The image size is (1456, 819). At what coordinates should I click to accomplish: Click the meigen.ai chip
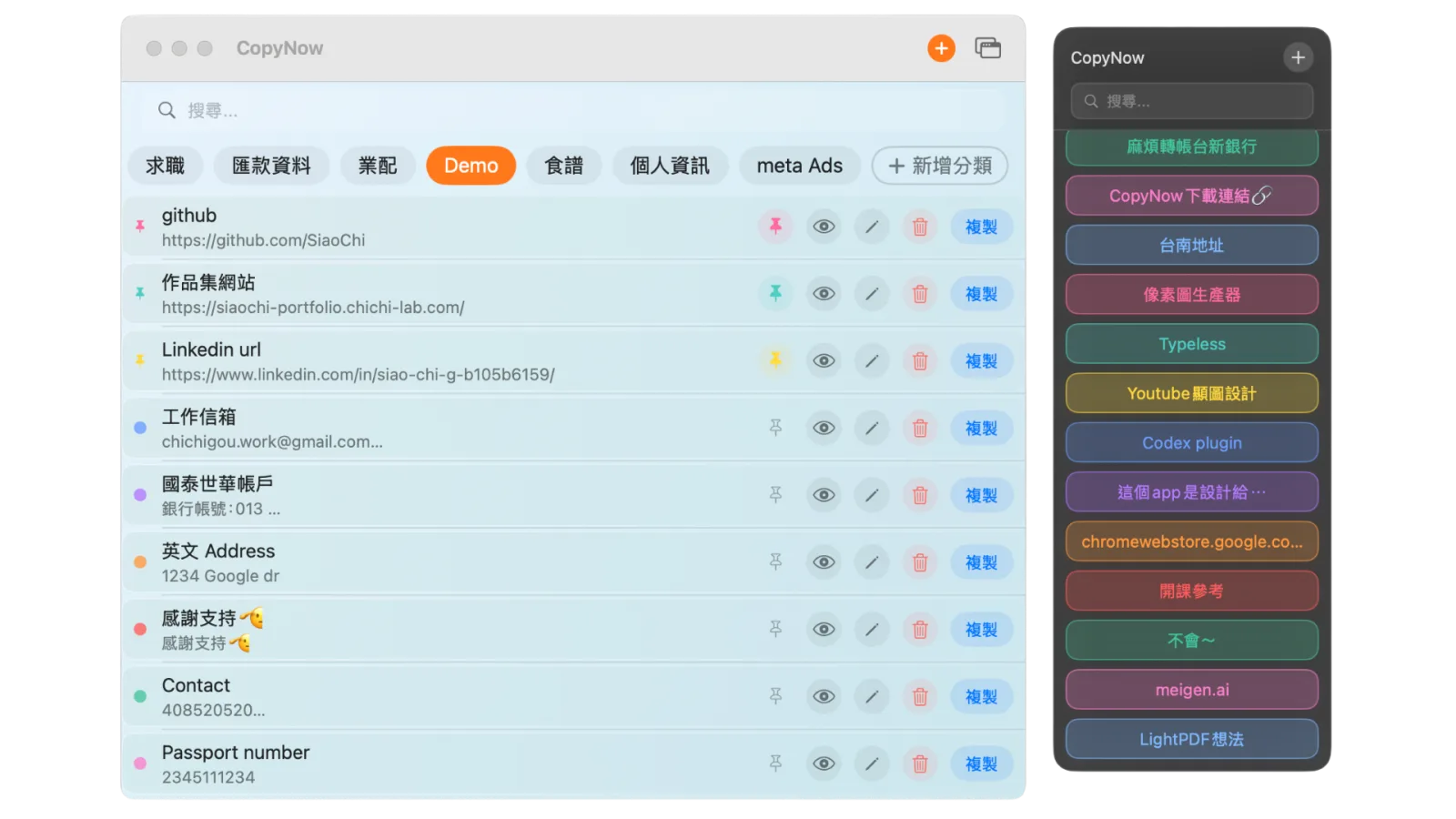1192,690
